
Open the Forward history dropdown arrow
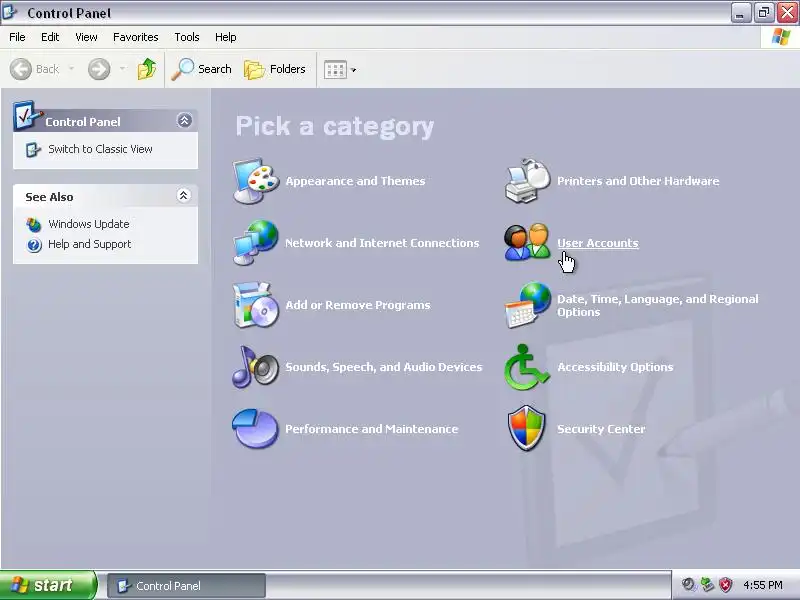click(122, 68)
